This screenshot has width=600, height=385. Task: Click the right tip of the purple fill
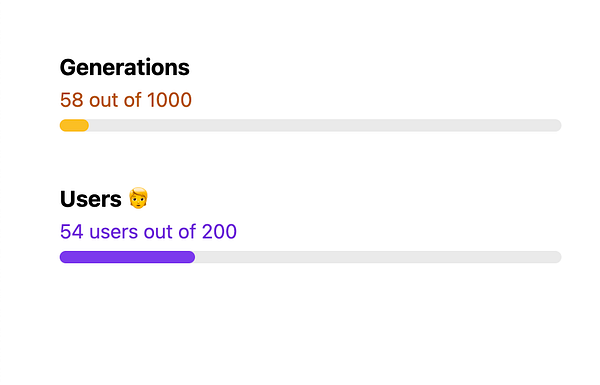tap(191, 257)
